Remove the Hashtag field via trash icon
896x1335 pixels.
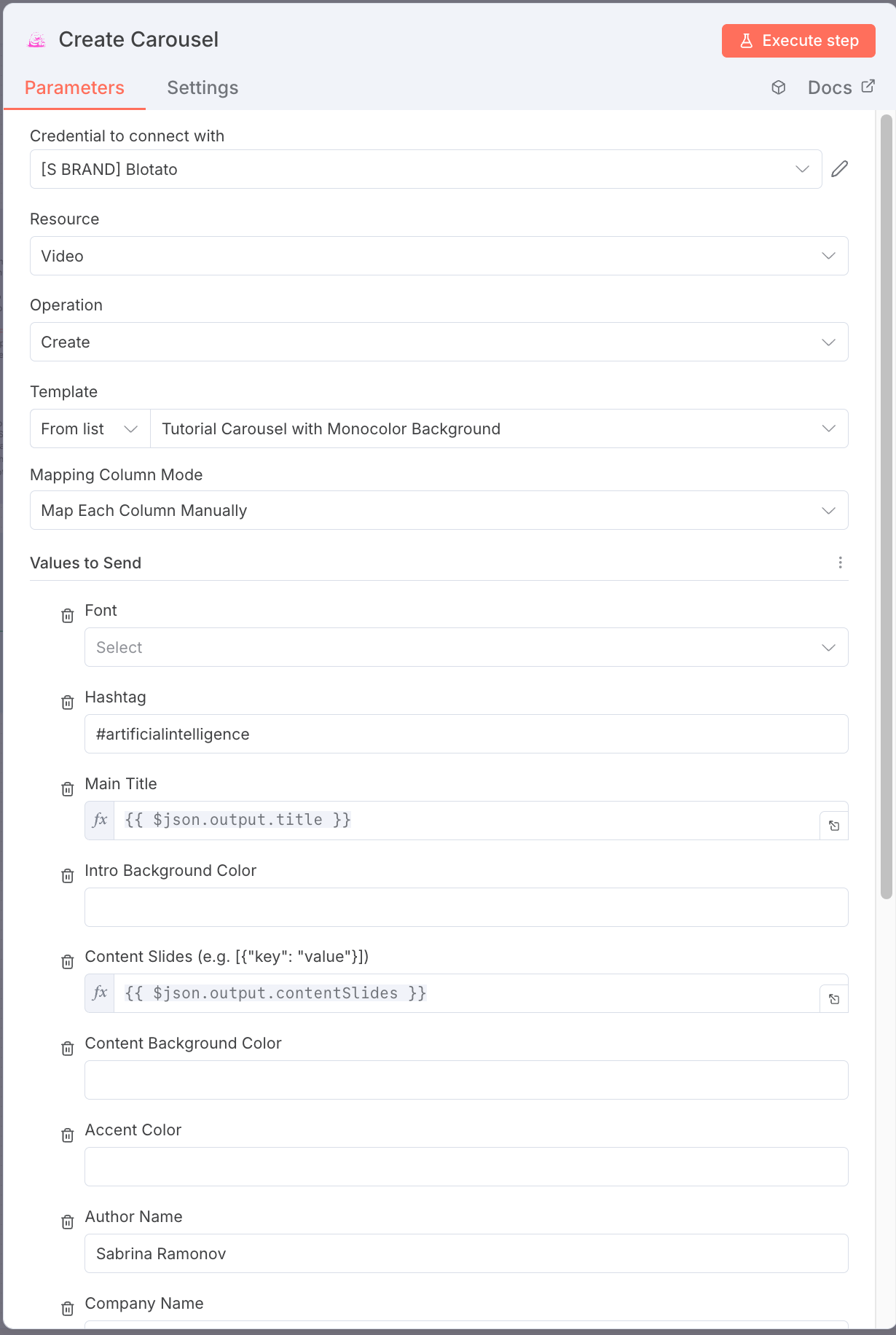click(x=68, y=702)
